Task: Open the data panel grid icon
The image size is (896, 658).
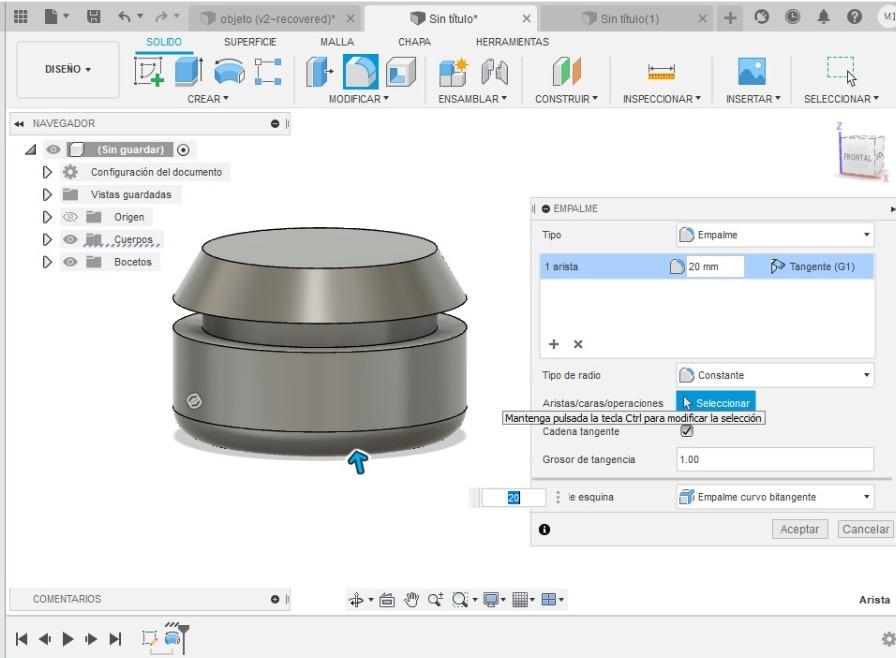Action: coord(21,17)
